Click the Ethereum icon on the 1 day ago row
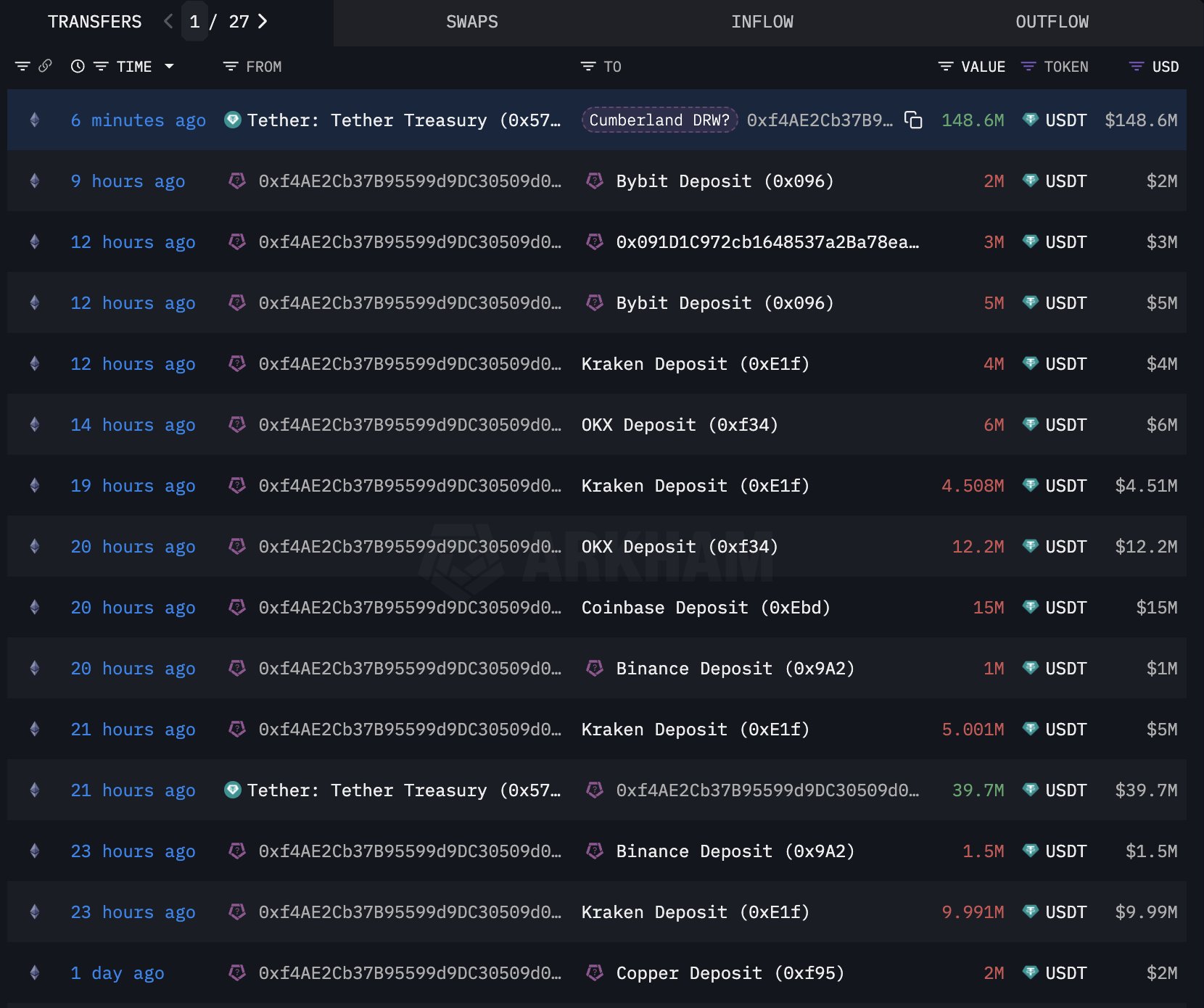This screenshot has width=1204, height=1008. click(34, 972)
